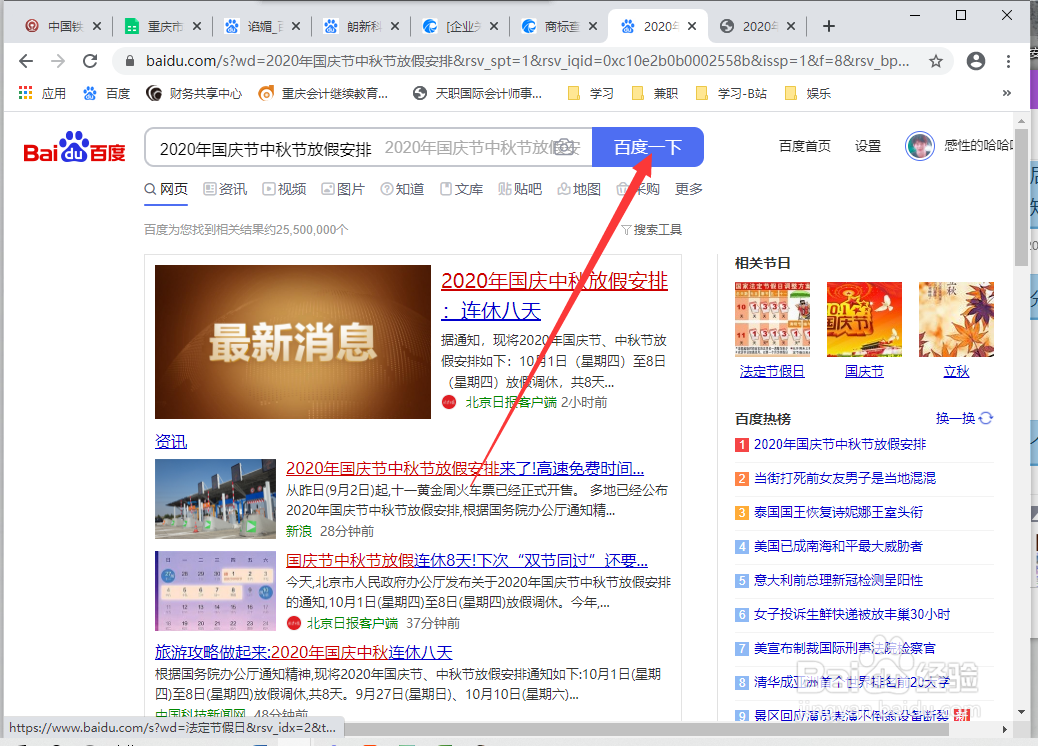This screenshot has height=746, width=1038.
Task: Click the 资讯 section link
Action: pos(171,442)
